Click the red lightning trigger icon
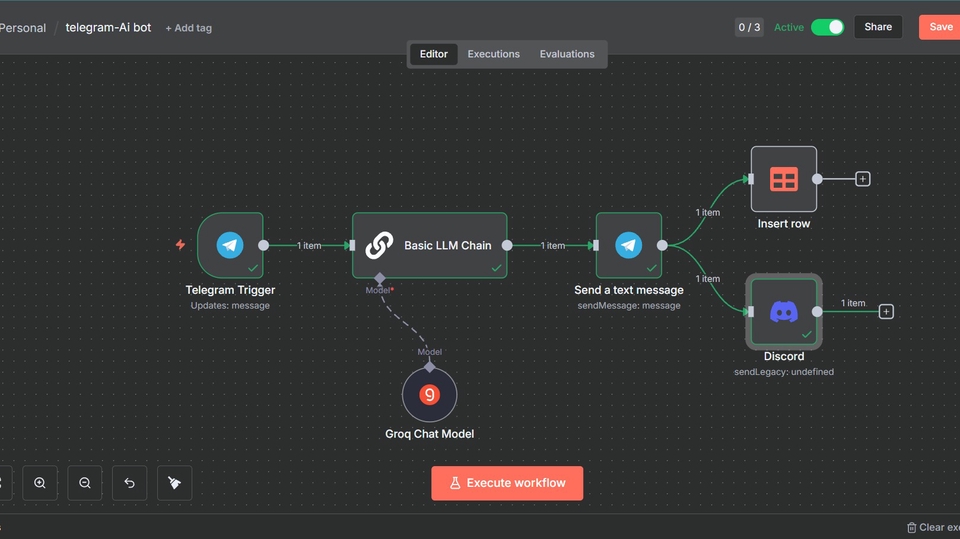 point(180,244)
